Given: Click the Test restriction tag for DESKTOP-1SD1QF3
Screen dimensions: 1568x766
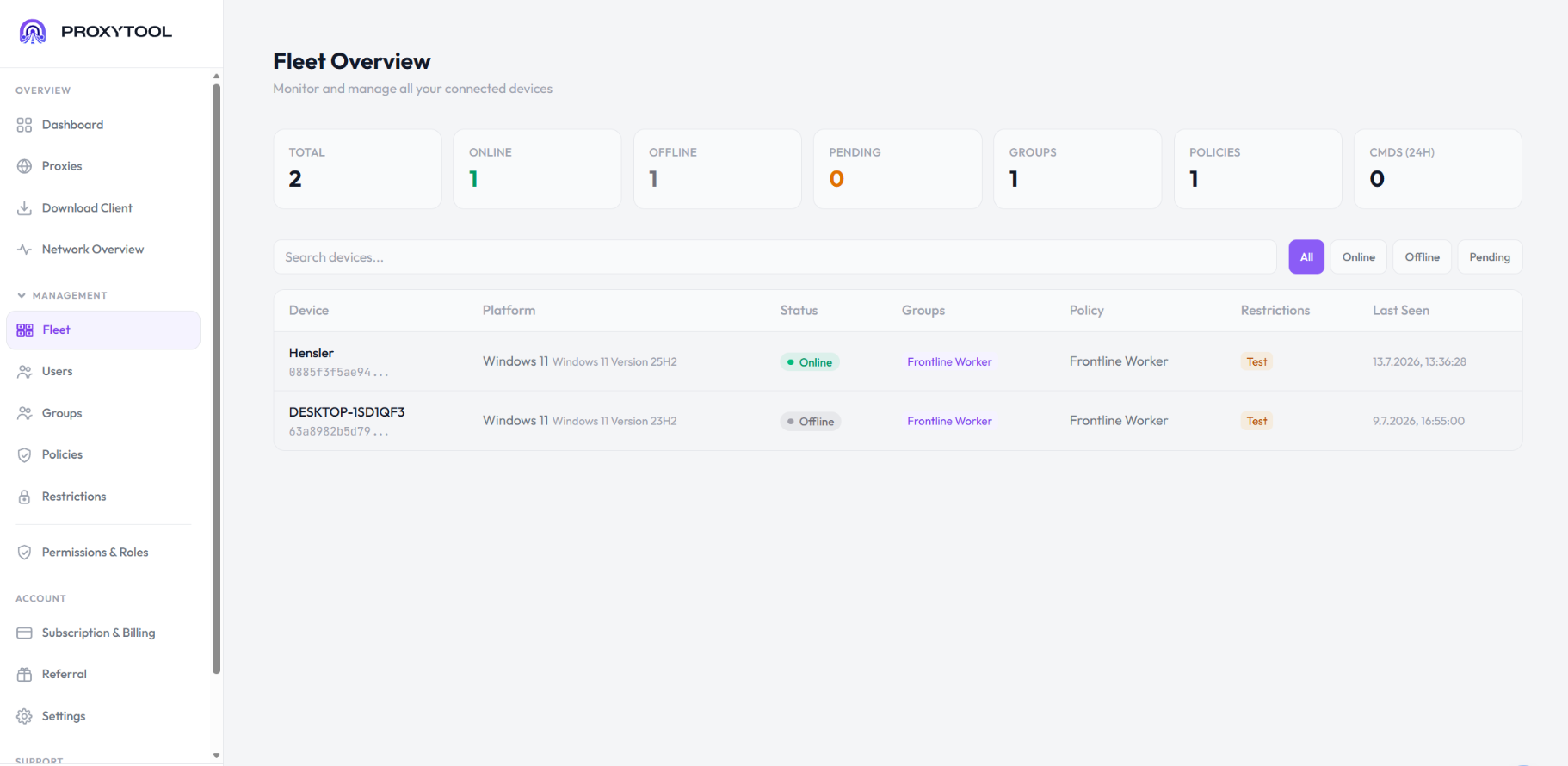Looking at the screenshot, I should pyautogui.click(x=1256, y=422).
